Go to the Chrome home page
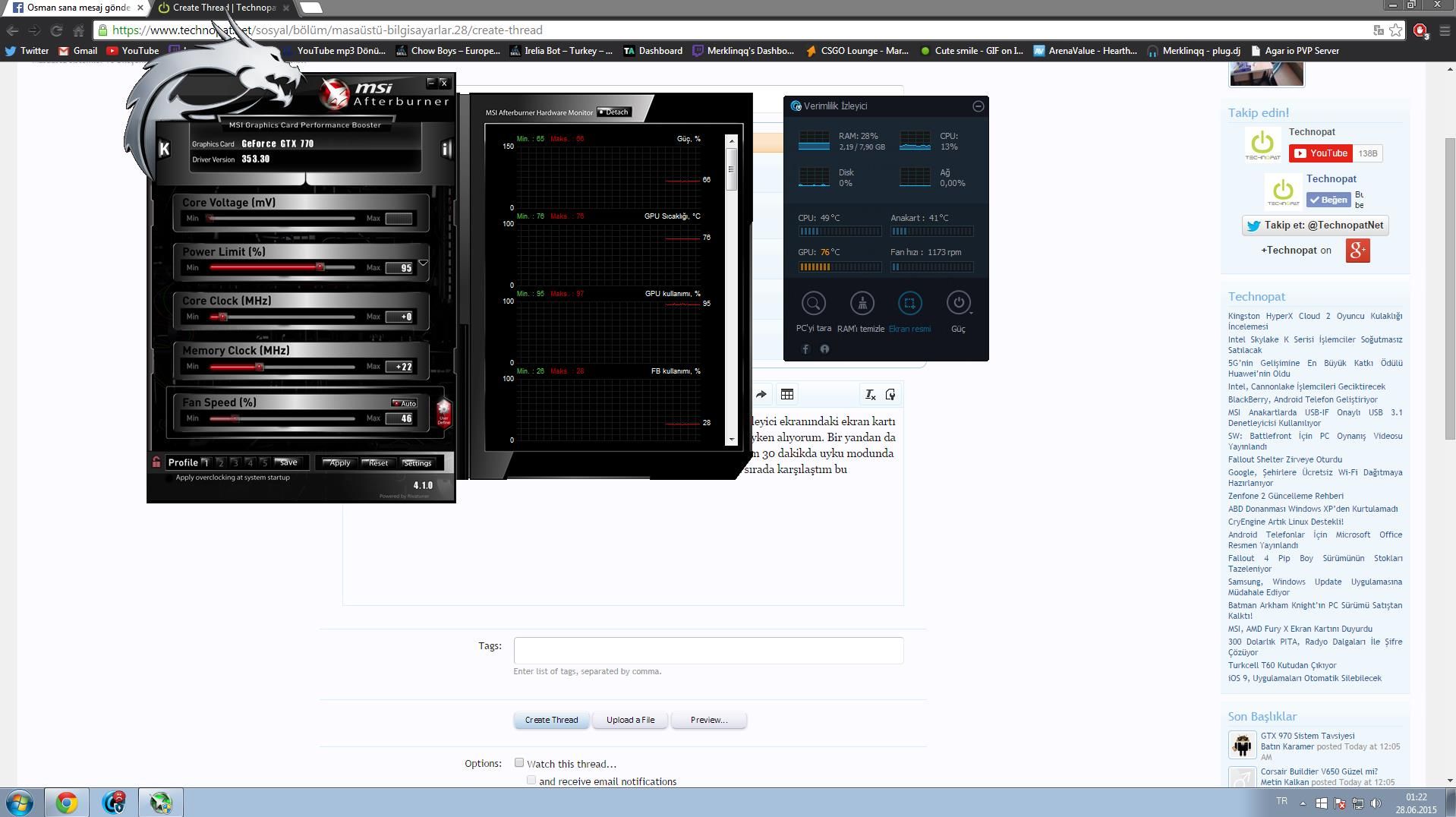Image resolution: width=1456 pixels, height=817 pixels. [x=78, y=30]
